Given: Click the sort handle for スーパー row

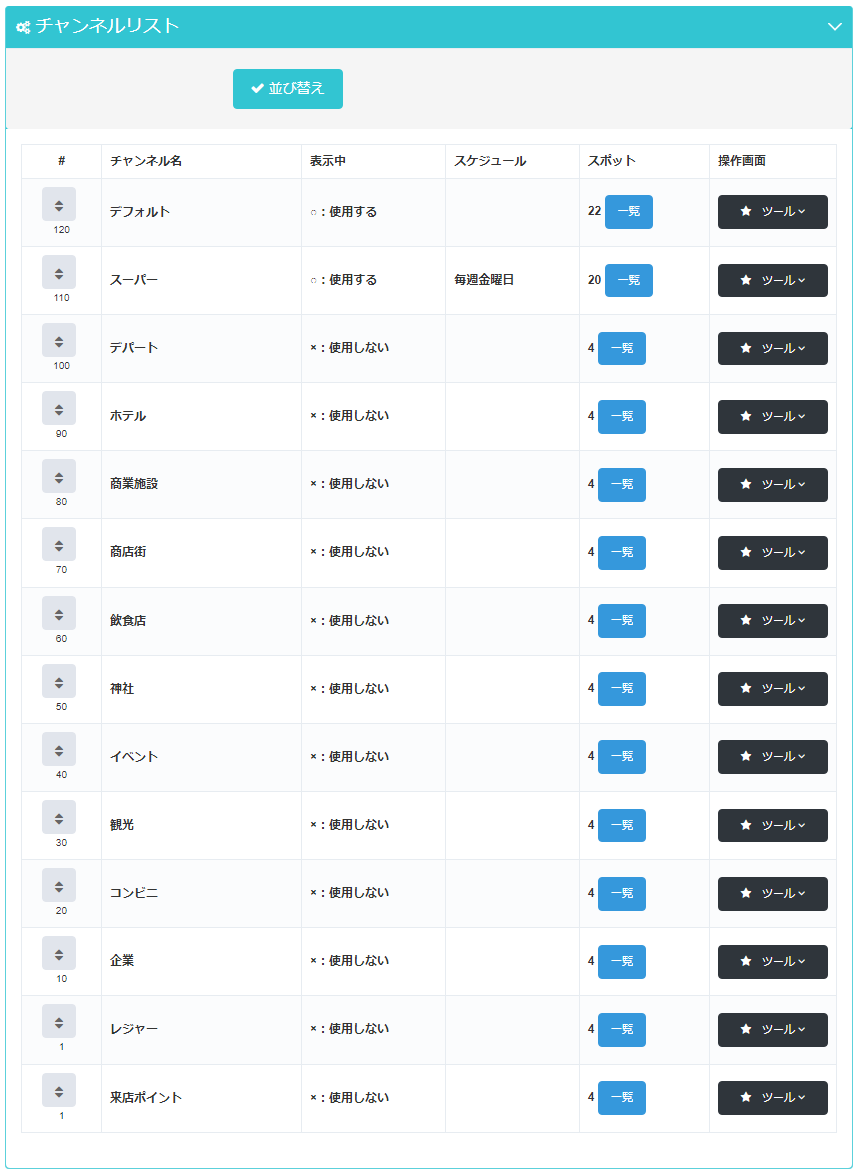Looking at the screenshot, I should coord(59,273).
